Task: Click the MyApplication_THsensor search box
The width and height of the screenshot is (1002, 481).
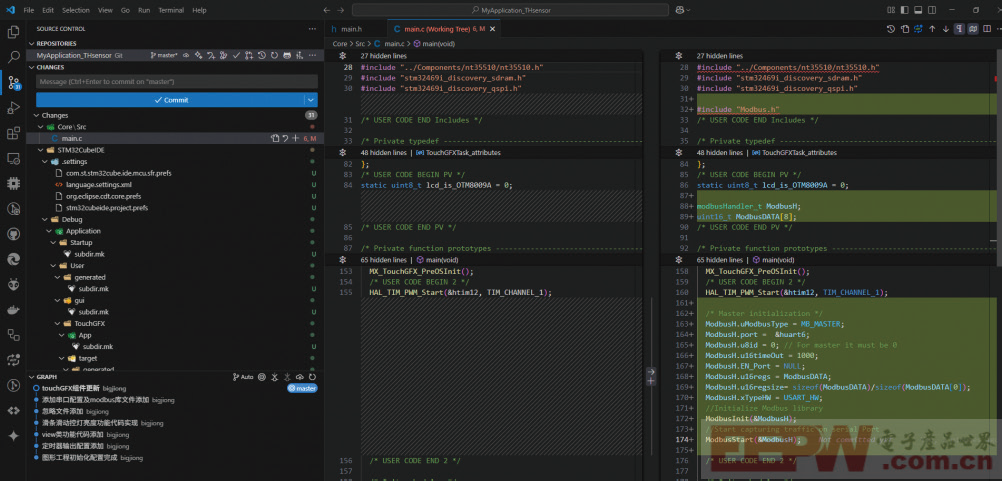Action: coord(511,10)
